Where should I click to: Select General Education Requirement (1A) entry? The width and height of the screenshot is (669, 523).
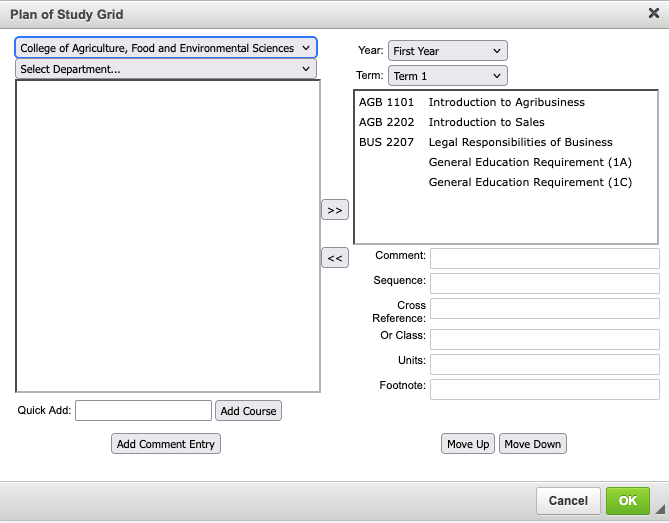click(530, 162)
